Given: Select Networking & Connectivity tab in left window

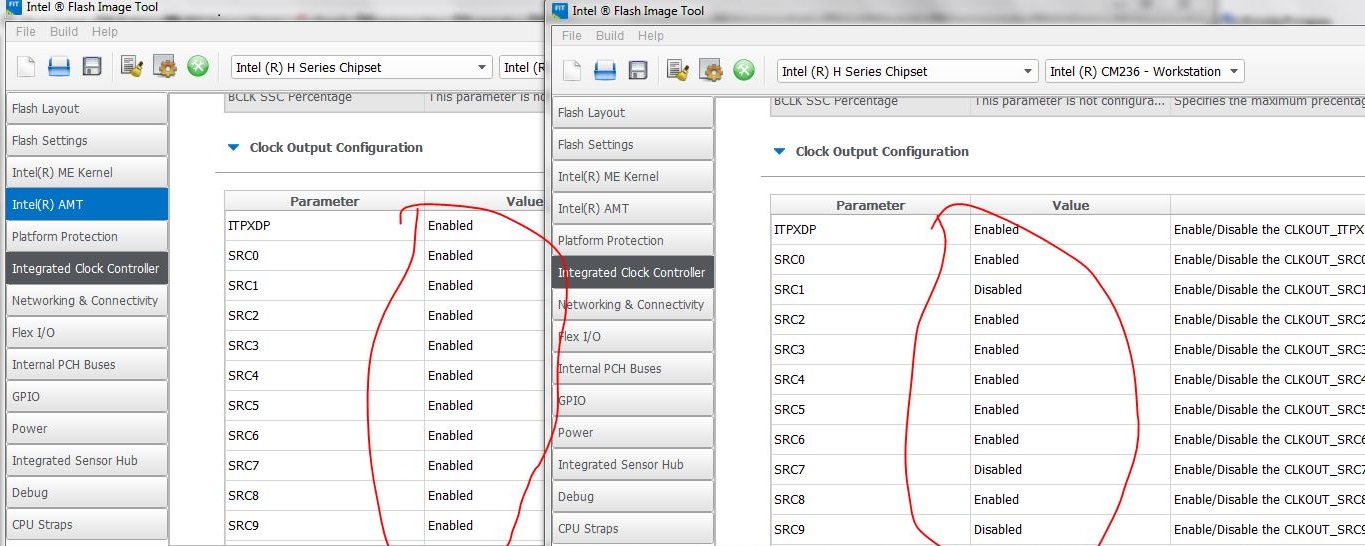Looking at the screenshot, I should pos(87,301).
